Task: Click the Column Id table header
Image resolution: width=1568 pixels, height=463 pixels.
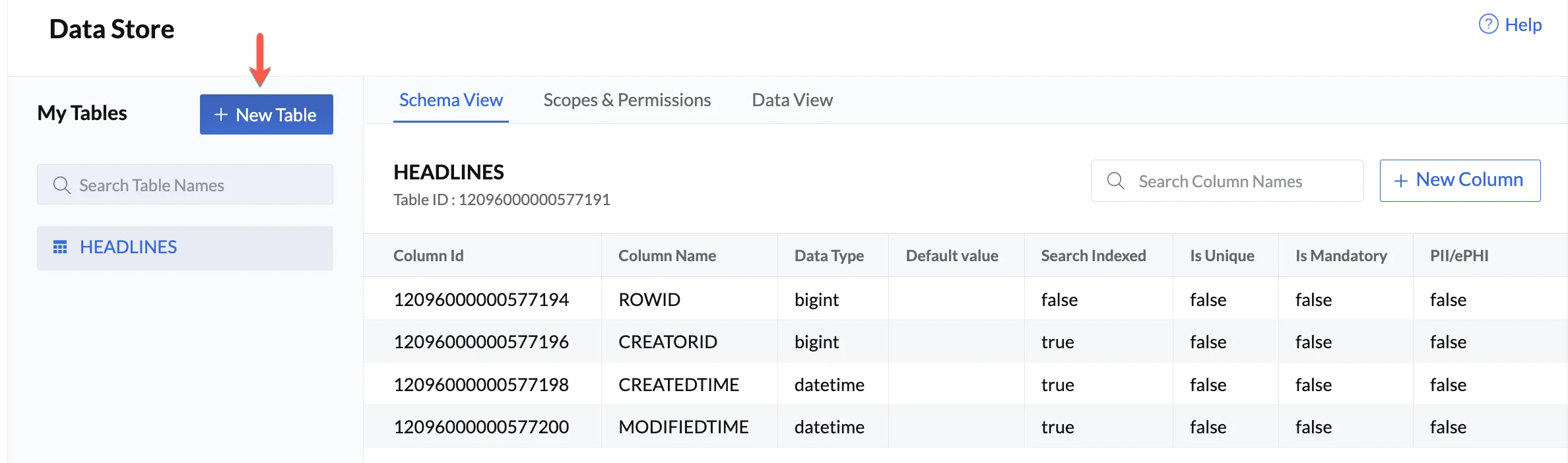Action: pos(428,256)
